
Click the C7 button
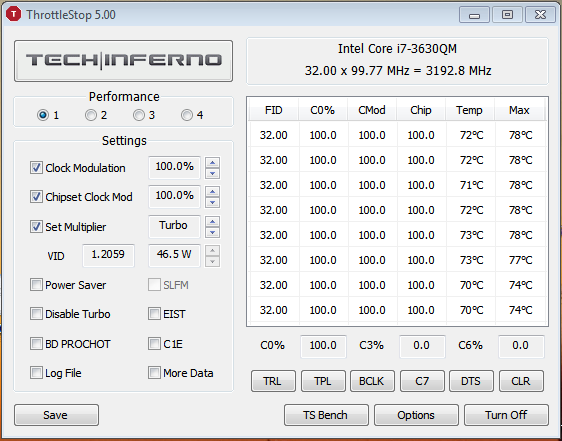[x=422, y=381]
